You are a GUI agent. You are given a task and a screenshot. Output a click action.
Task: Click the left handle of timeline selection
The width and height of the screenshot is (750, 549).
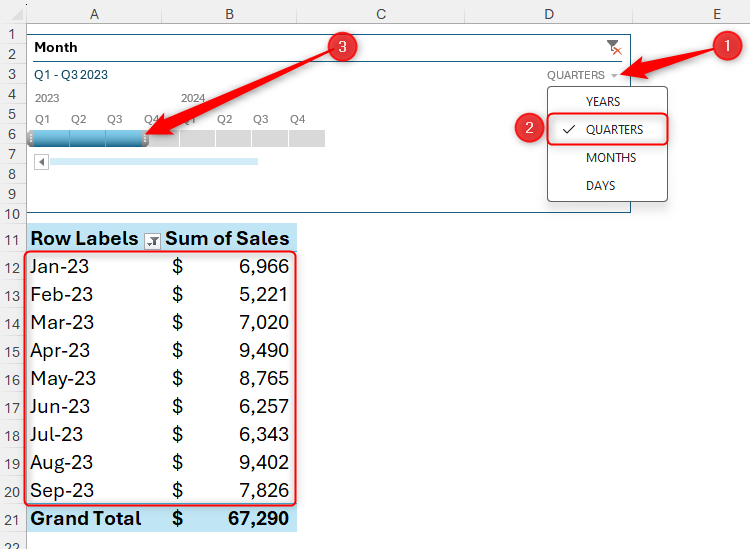31,139
